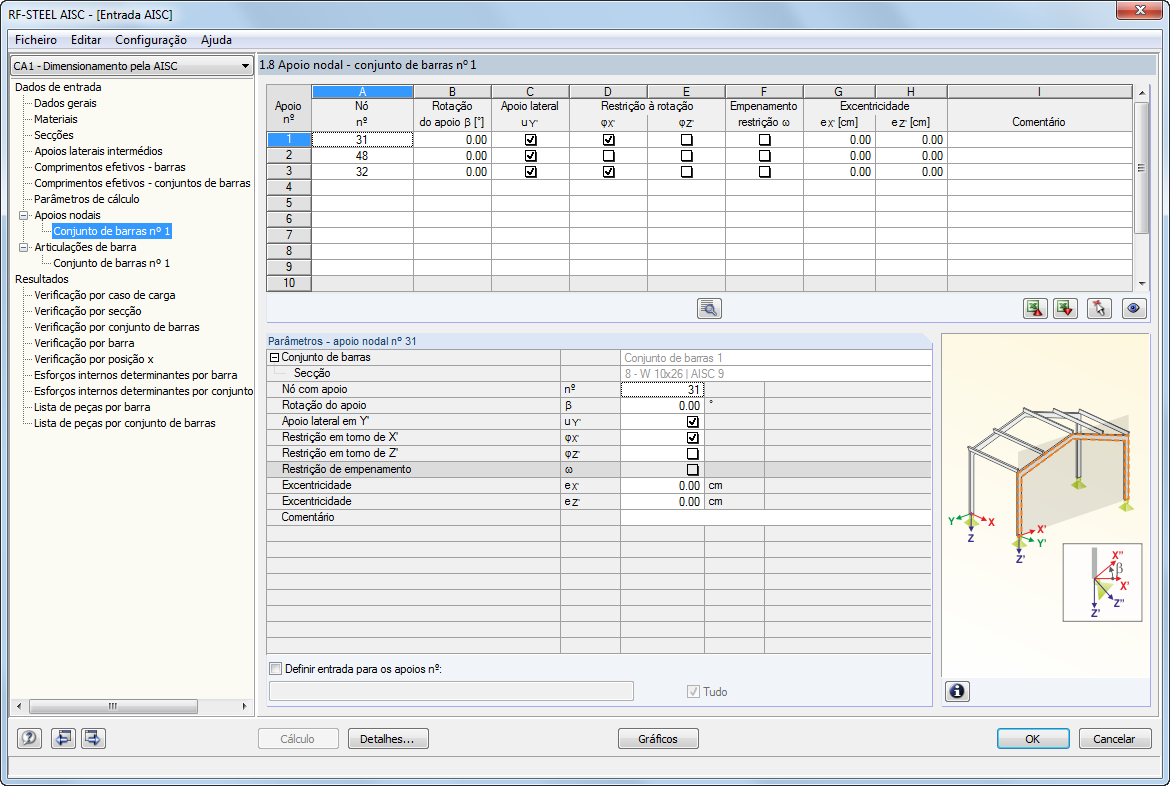Select 'Conjunto de barras nº 1' under Articulações
The height and width of the screenshot is (786, 1170).
tap(111, 263)
